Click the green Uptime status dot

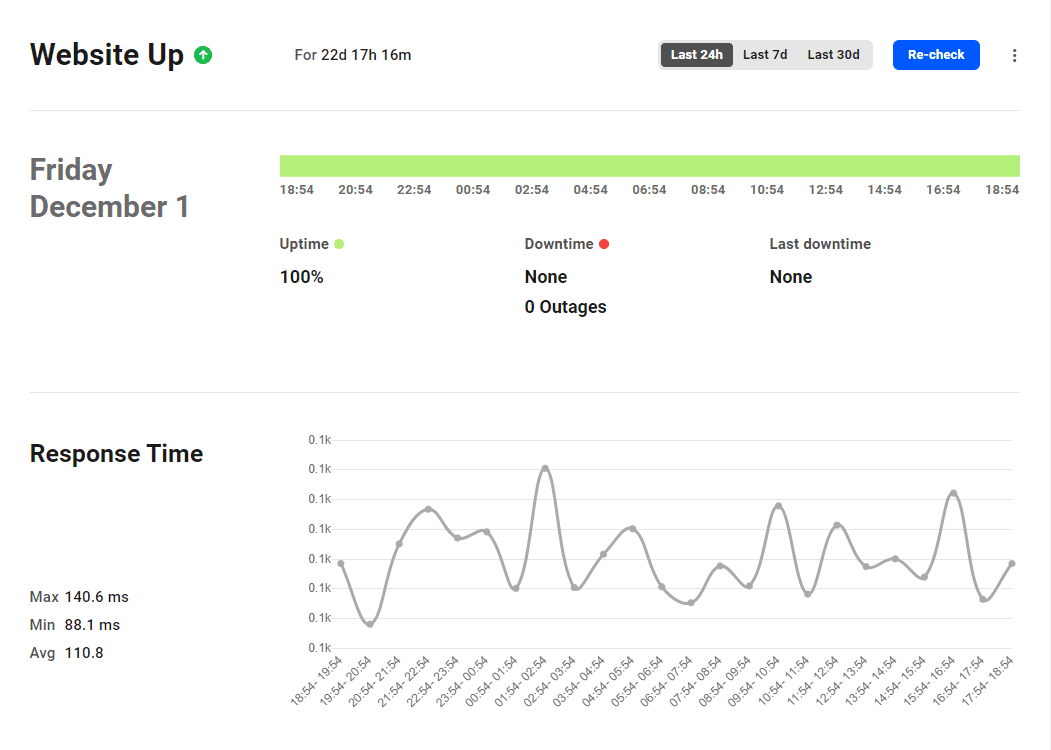[x=340, y=243]
